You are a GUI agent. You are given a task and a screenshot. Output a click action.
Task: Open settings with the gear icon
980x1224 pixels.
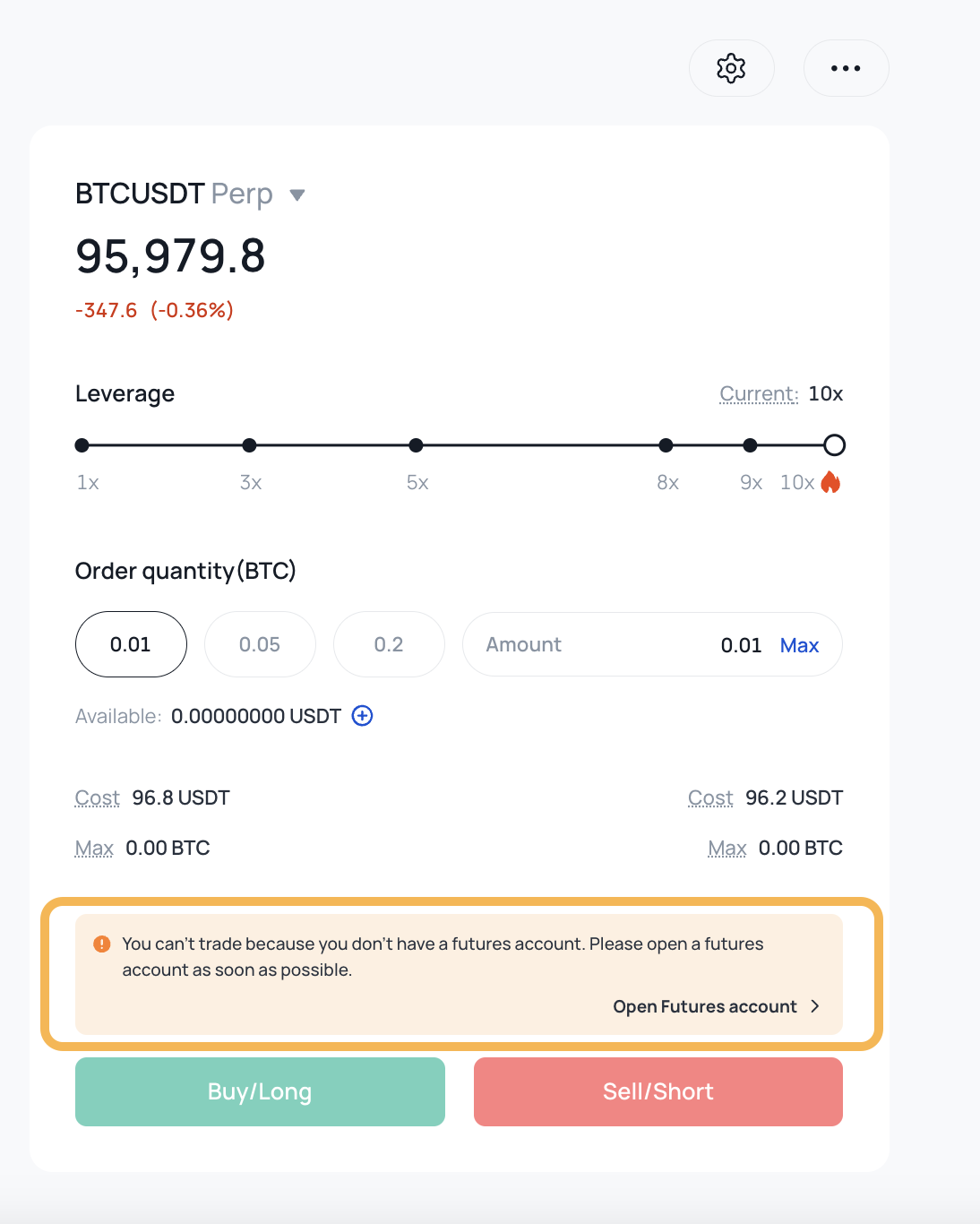[x=731, y=68]
